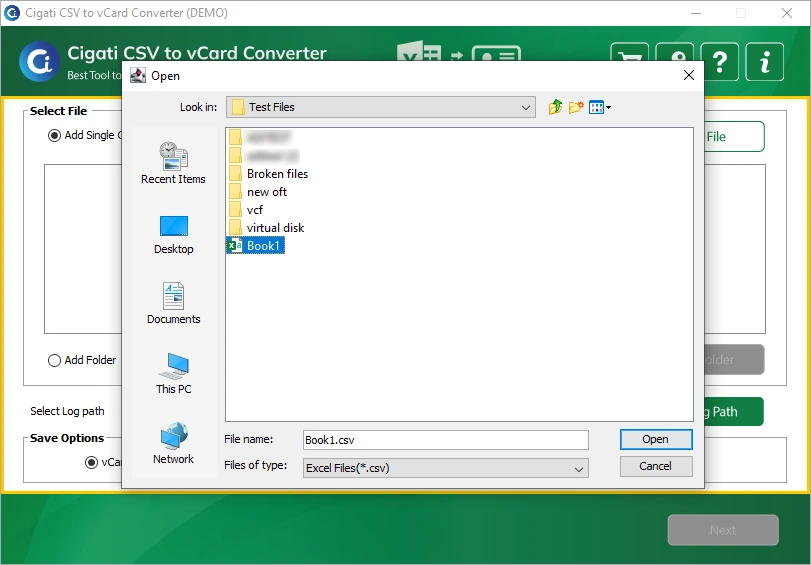
Task: Click the Open button in dialog
Action: coord(656,439)
